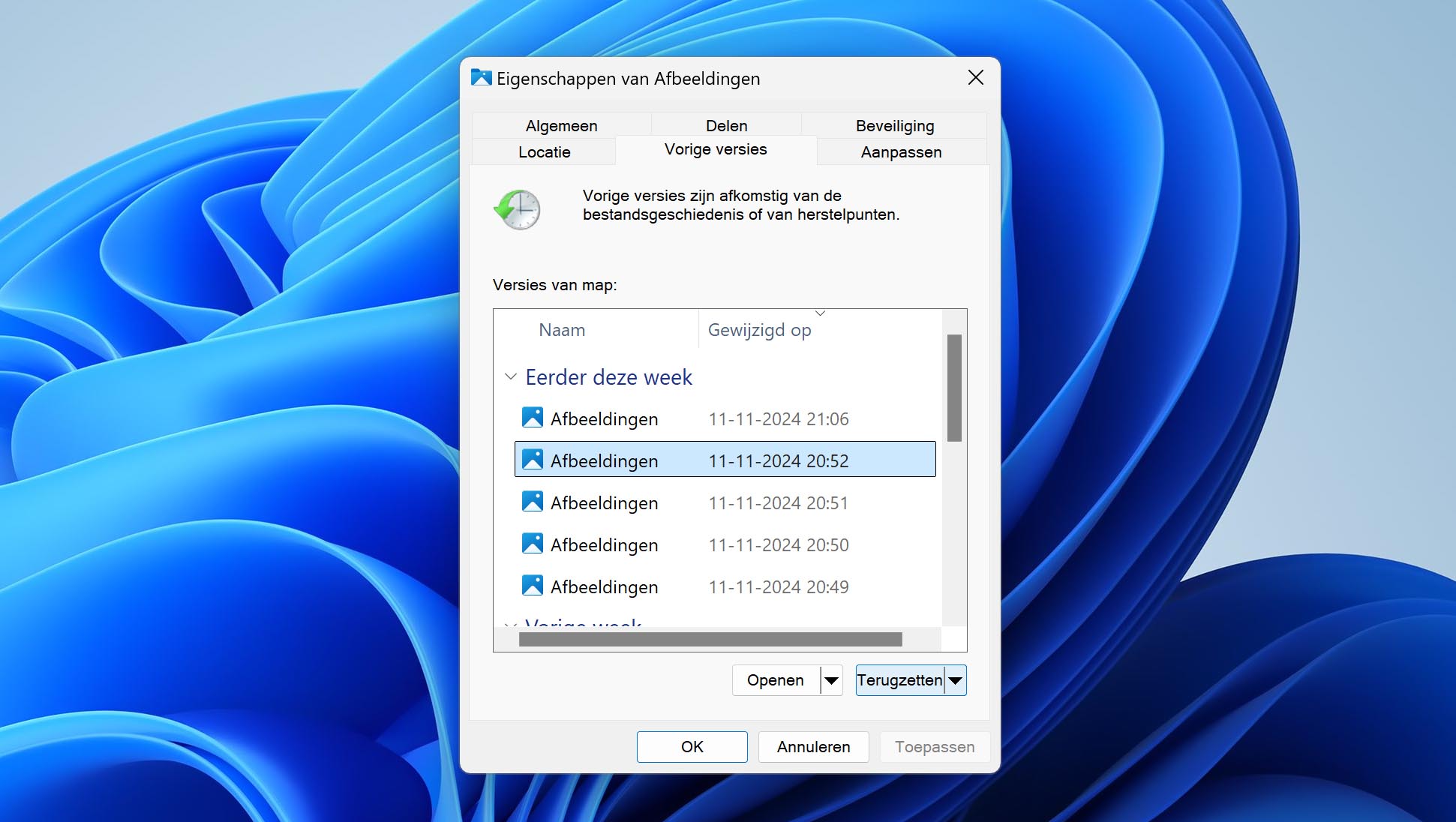Screen dimensions: 1456x822
Task: Click the 'Afbeeldingen' name in the 20:50 row
Action: click(604, 545)
